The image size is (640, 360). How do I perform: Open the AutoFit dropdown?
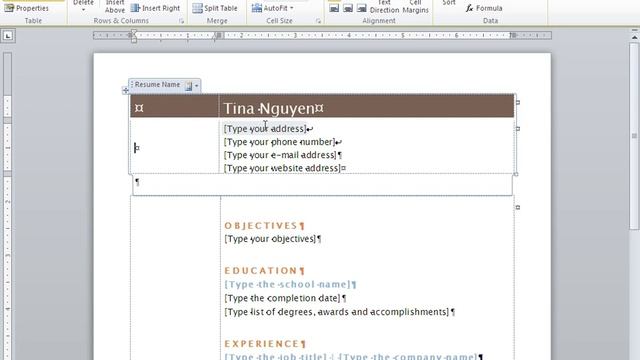click(x=273, y=8)
